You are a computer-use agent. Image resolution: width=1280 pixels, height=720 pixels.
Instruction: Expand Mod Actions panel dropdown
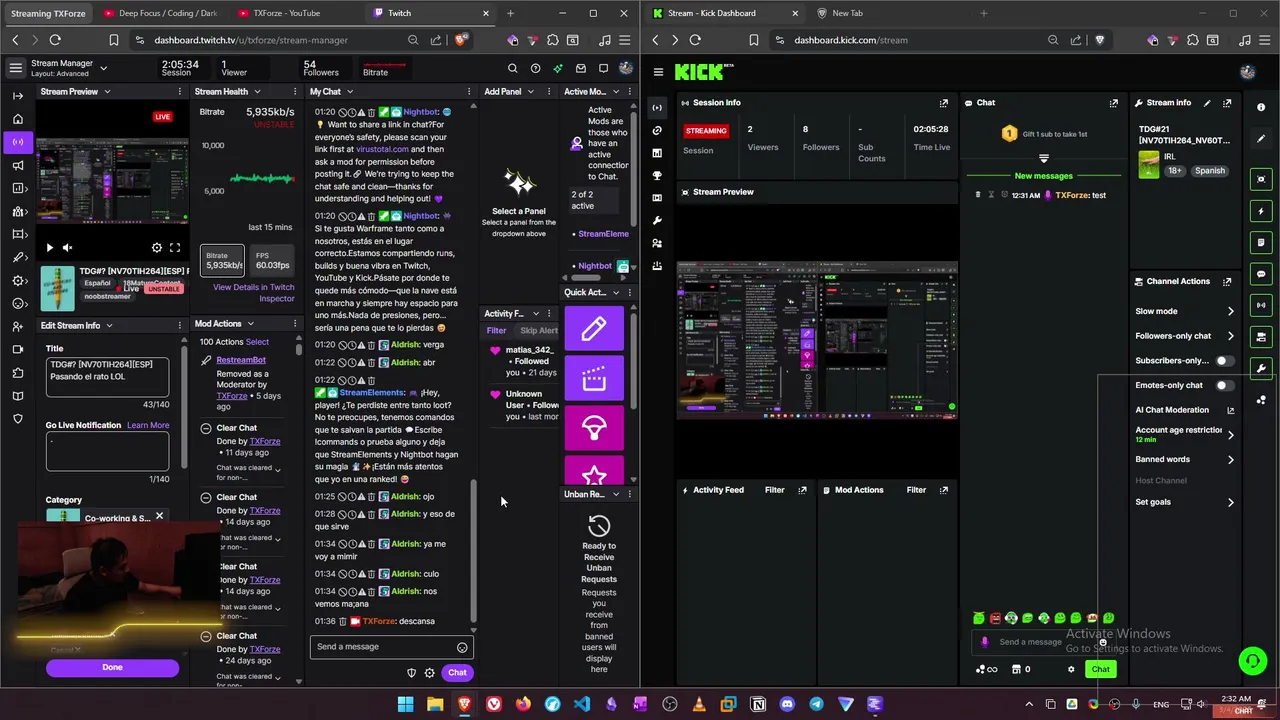point(250,324)
